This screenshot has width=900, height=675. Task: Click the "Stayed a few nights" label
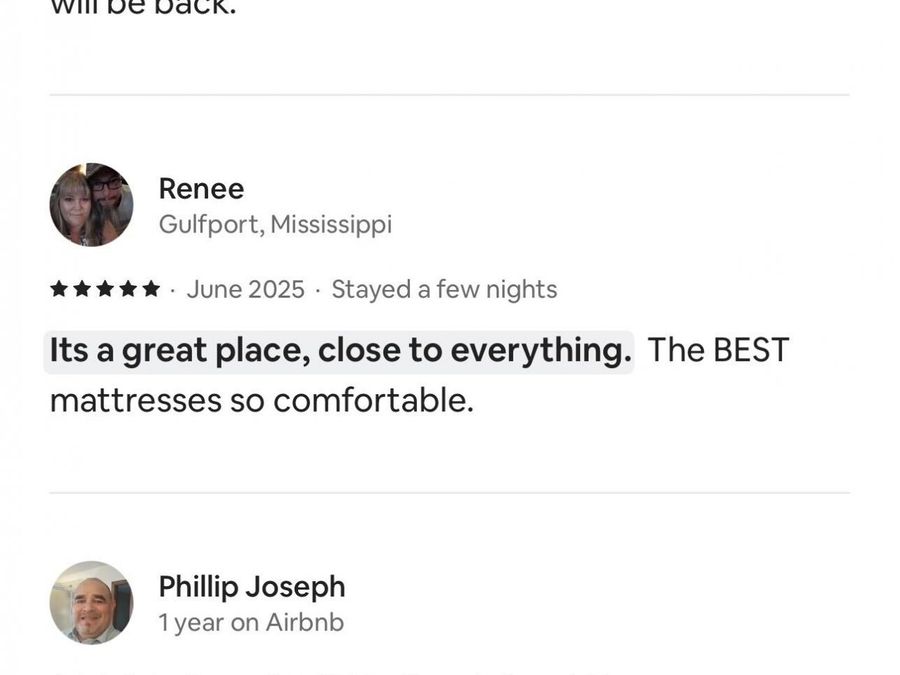(444, 290)
